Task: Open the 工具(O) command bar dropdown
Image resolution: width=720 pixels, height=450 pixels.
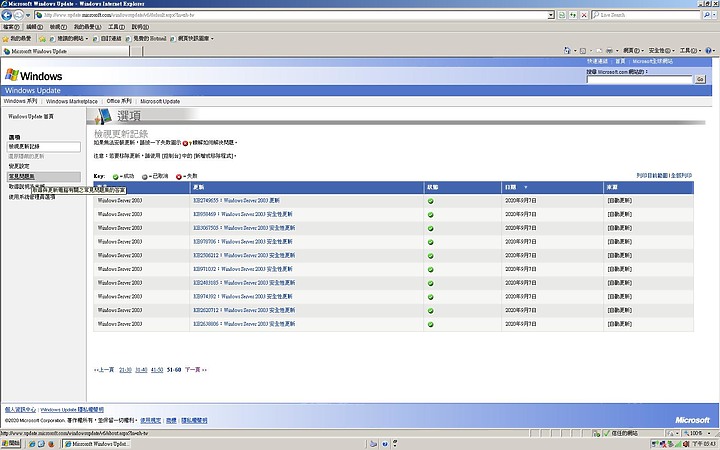Action: tap(691, 51)
